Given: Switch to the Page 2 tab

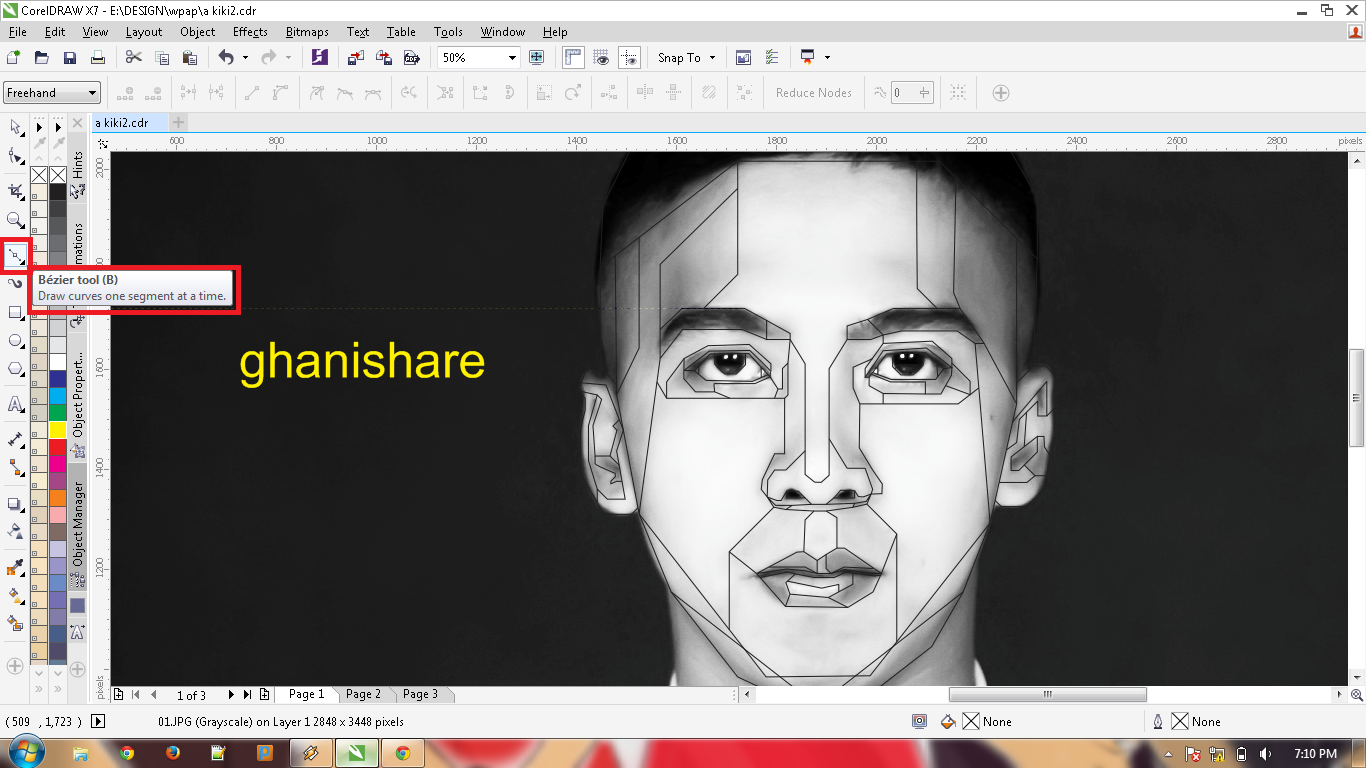Looking at the screenshot, I should click(x=363, y=694).
